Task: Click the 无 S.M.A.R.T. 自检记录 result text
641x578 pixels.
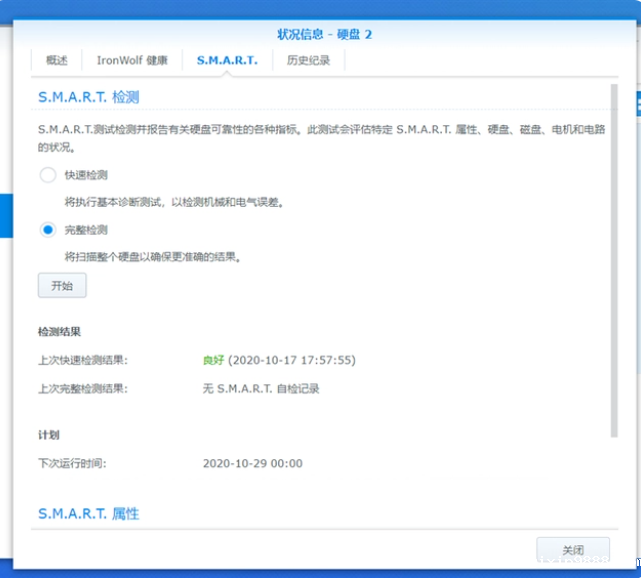Action: tap(260, 388)
